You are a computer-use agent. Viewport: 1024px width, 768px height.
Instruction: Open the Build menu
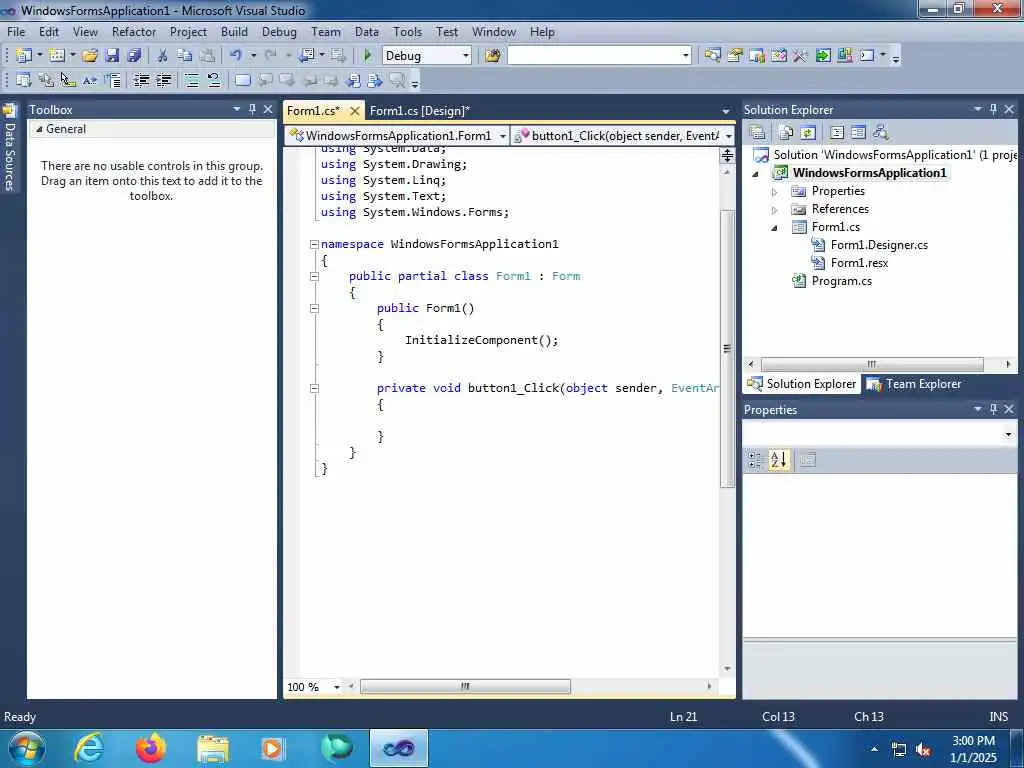click(x=234, y=31)
